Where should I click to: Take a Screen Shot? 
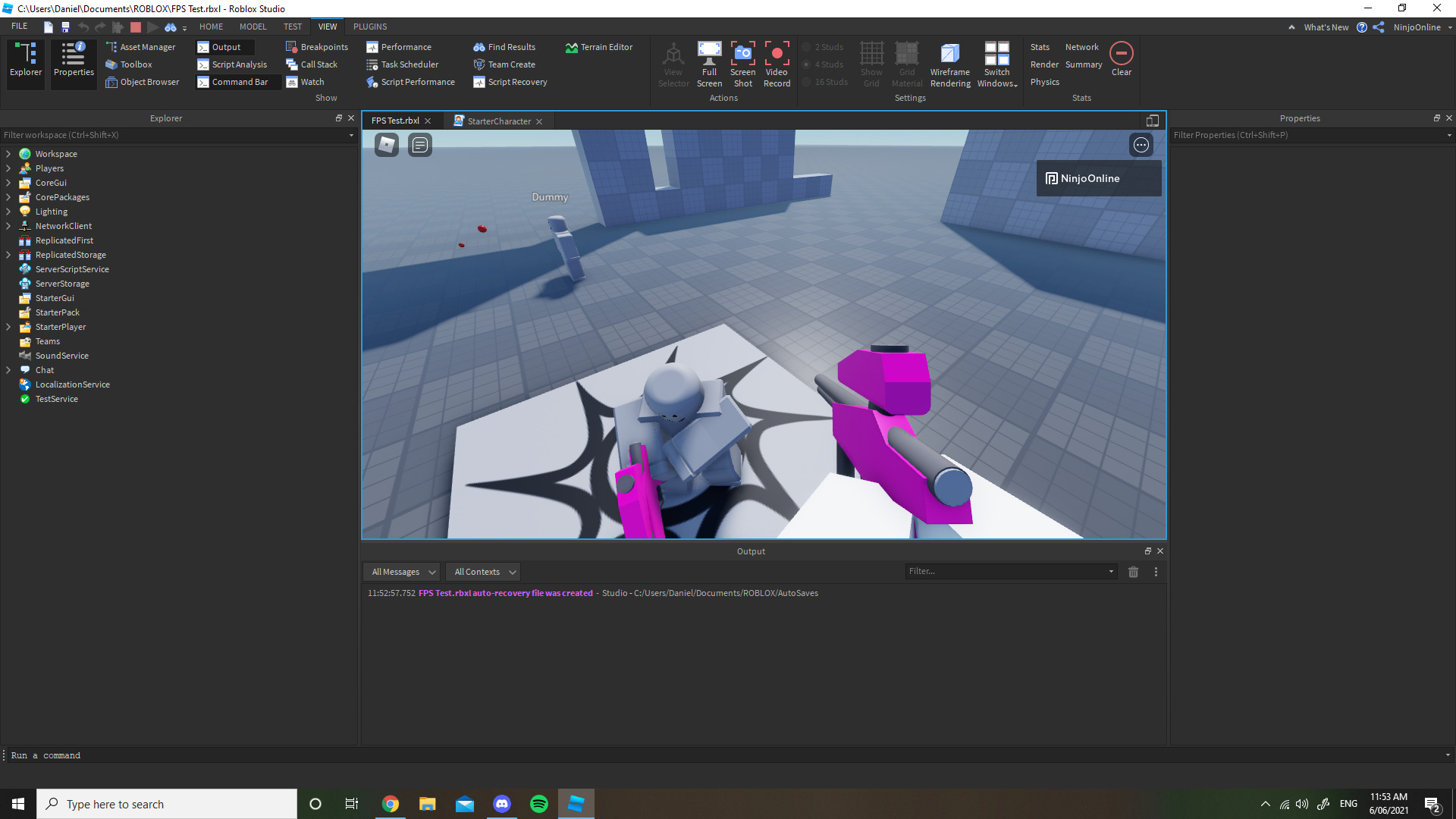coord(743,64)
